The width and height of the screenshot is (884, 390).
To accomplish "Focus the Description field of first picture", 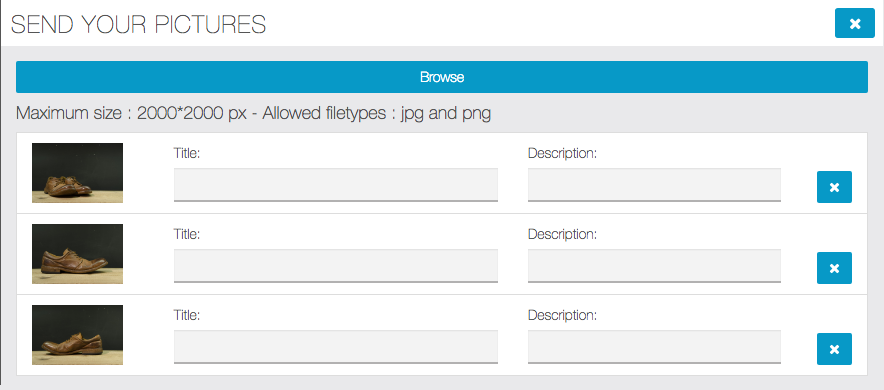I will click(x=654, y=184).
